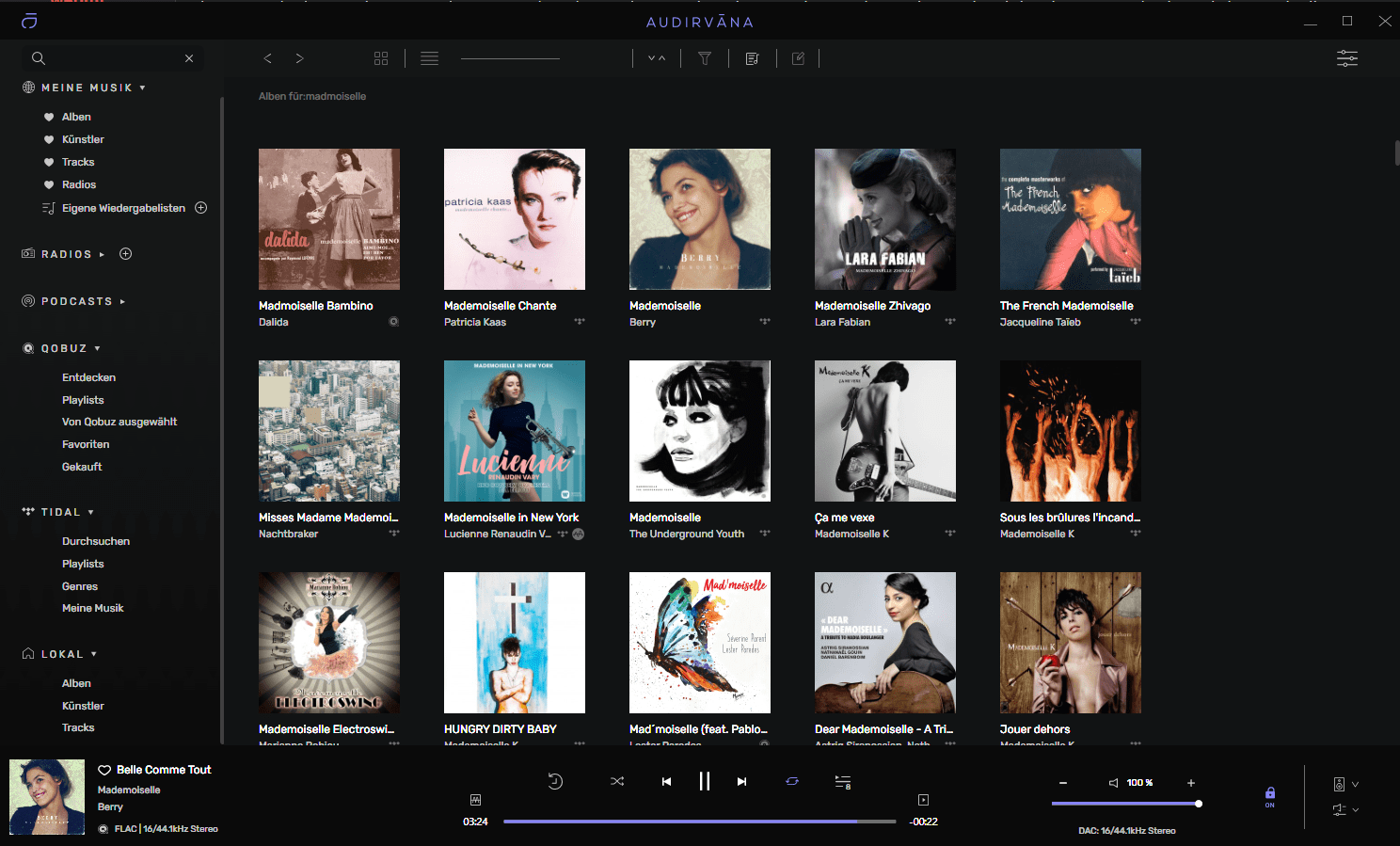Skip to the previous track
1400x846 pixels.
(666, 781)
